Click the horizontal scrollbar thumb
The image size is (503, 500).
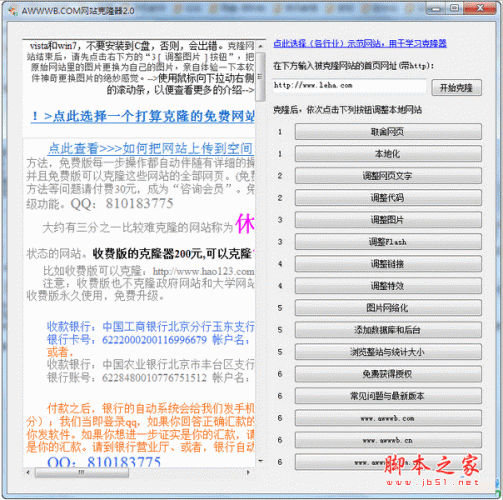pyautogui.click(x=82, y=472)
